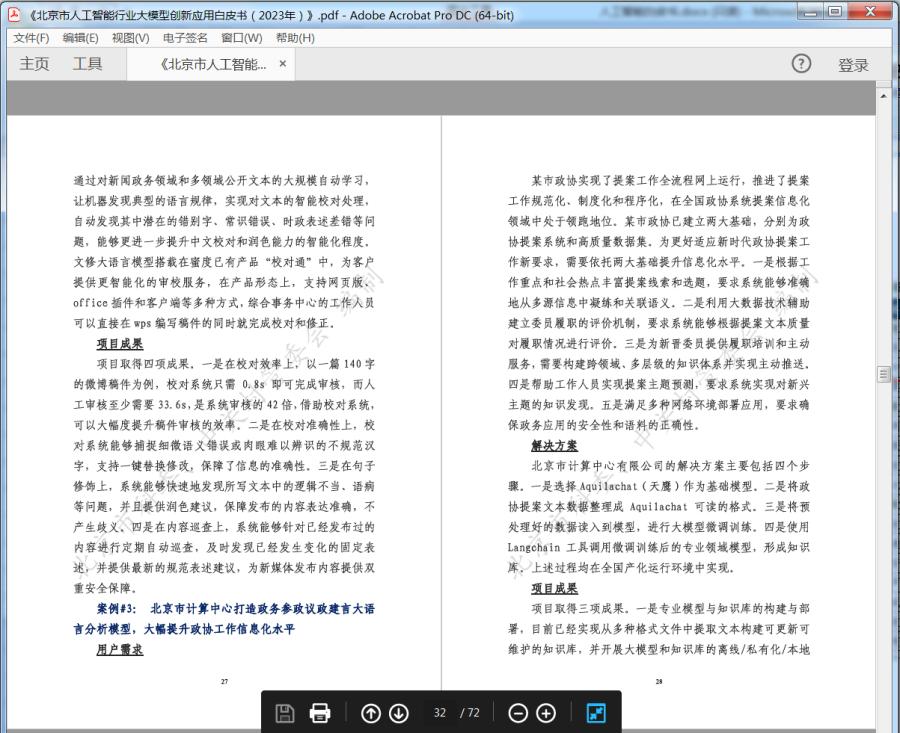The height and width of the screenshot is (733, 900).
Task: Switch to the 主页 tab
Action: coord(34,64)
